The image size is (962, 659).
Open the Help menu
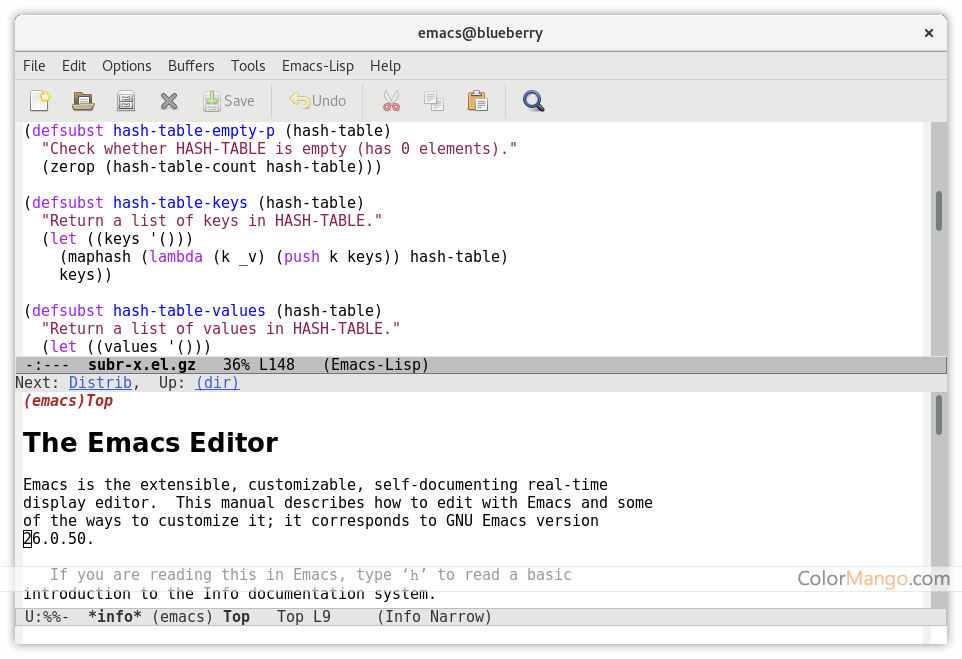(x=385, y=66)
